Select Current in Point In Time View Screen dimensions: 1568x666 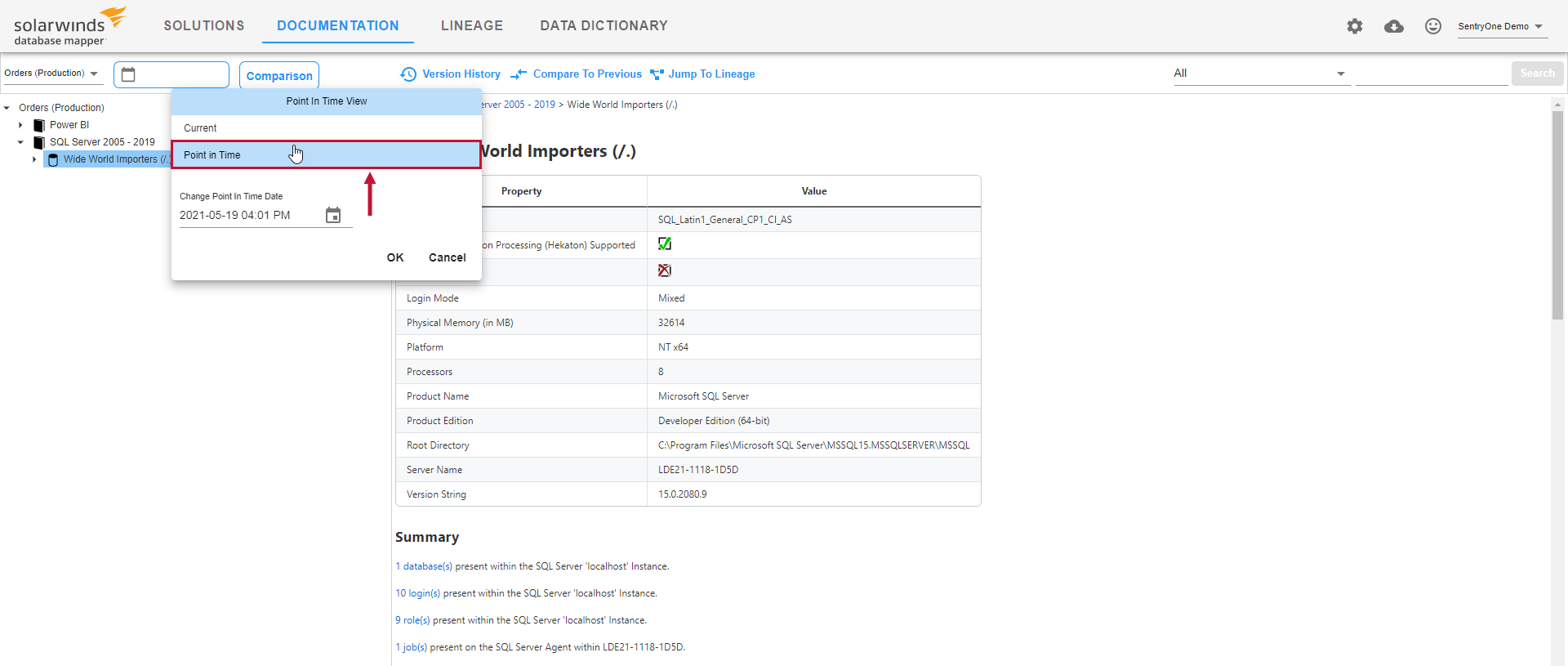coord(326,128)
